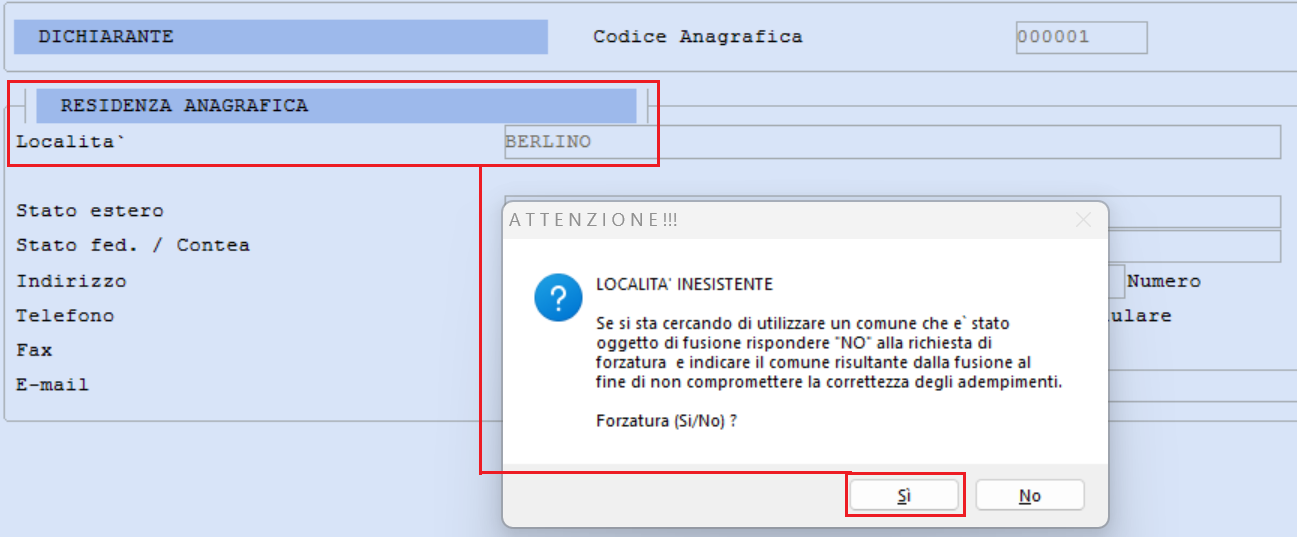Click the Località label
Screen dimensions: 1297x537
(x=69, y=142)
